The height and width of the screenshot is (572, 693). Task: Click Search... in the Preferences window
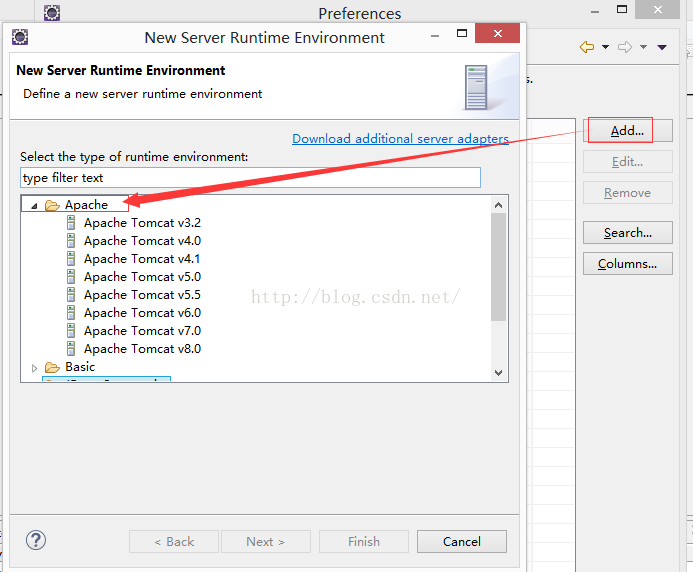(628, 233)
